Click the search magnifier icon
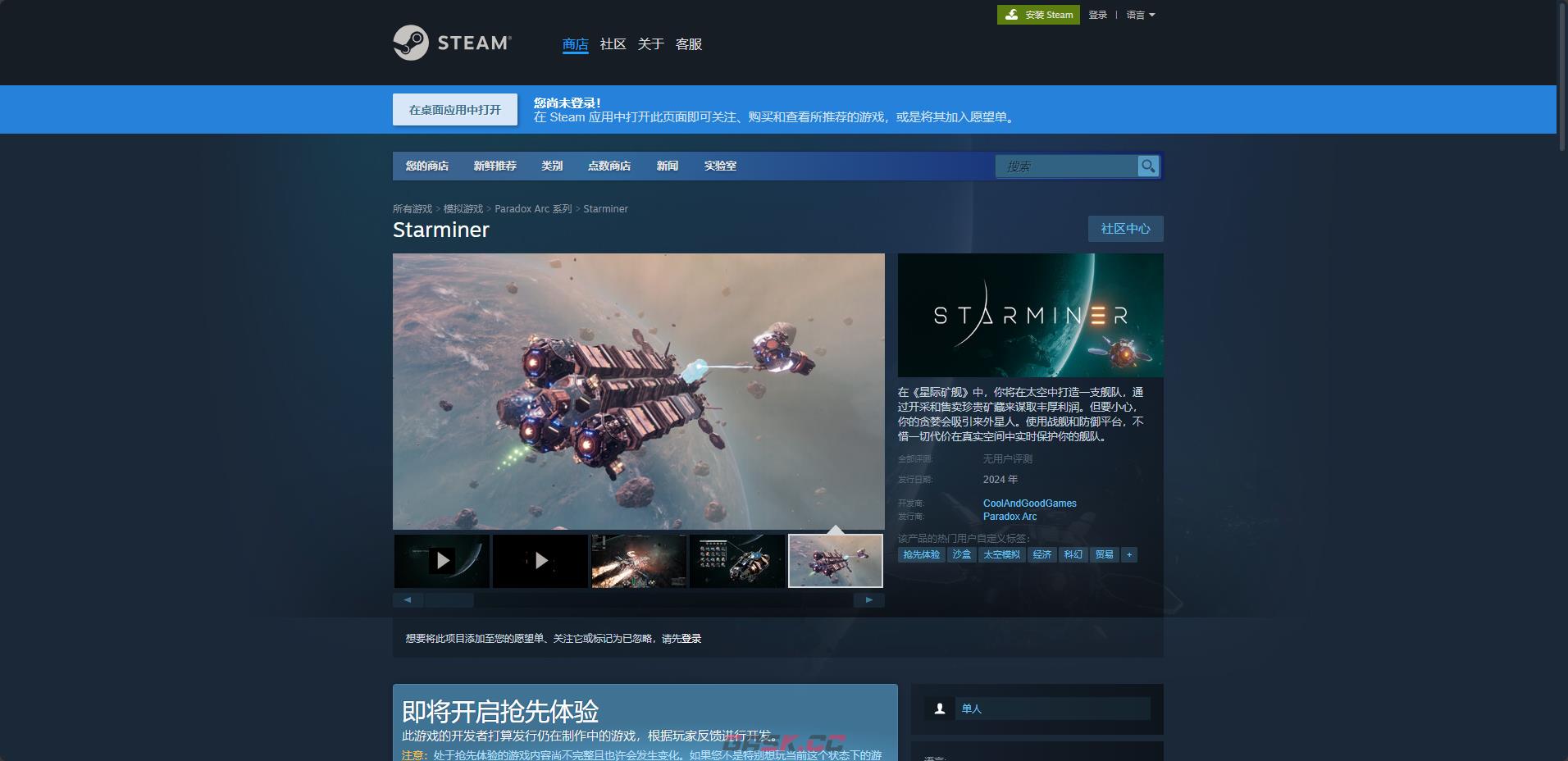 click(x=1148, y=166)
